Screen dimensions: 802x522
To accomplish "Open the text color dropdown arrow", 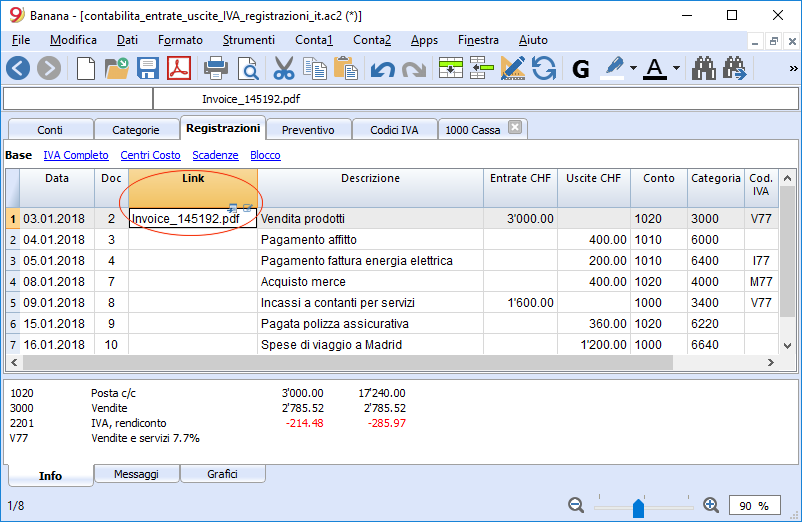I will pyautogui.click(x=676, y=68).
